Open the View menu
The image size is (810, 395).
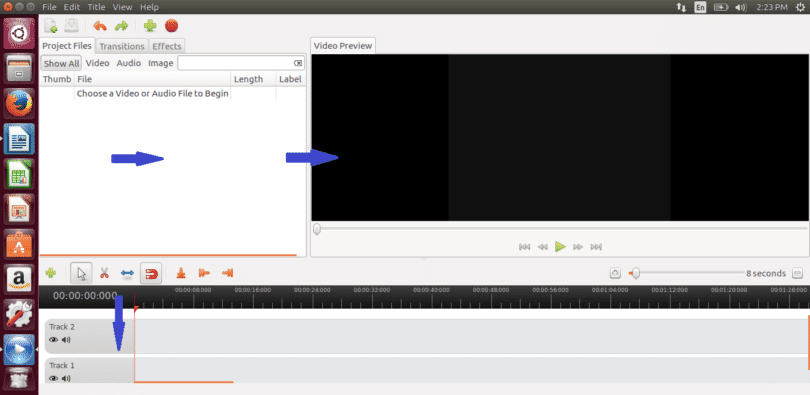pos(122,7)
